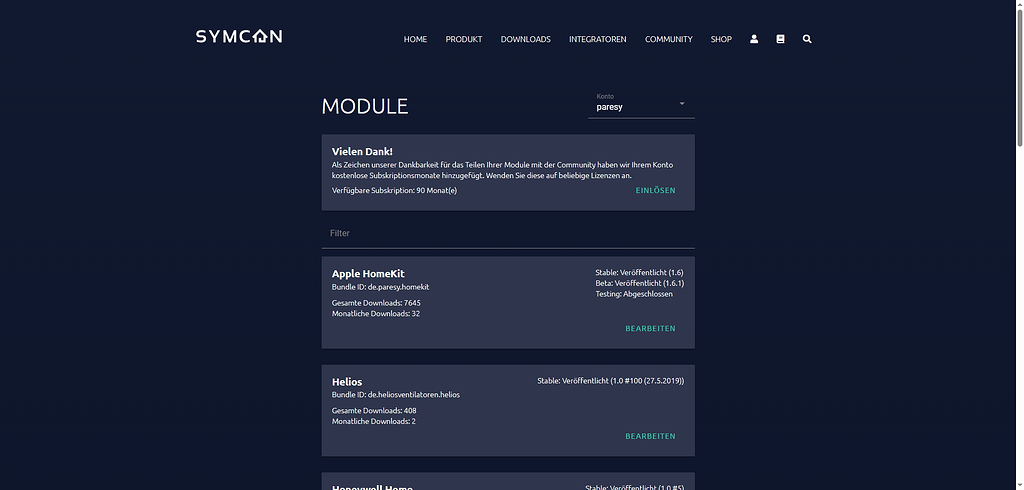The image size is (1024, 490).
Task: Click the page vertical scrollbar
Action: point(1019,245)
